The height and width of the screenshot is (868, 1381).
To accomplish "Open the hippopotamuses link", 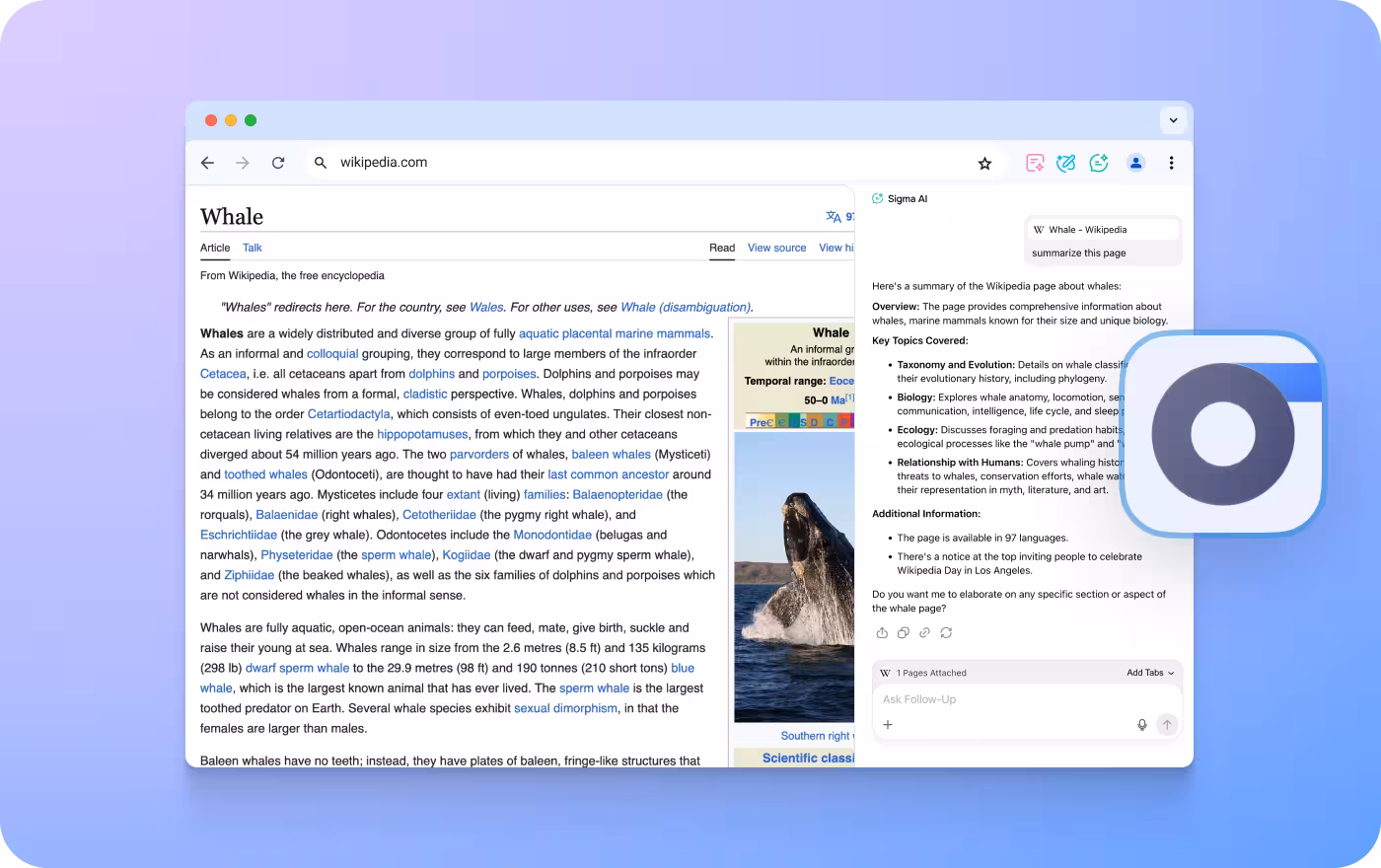I will 422,434.
